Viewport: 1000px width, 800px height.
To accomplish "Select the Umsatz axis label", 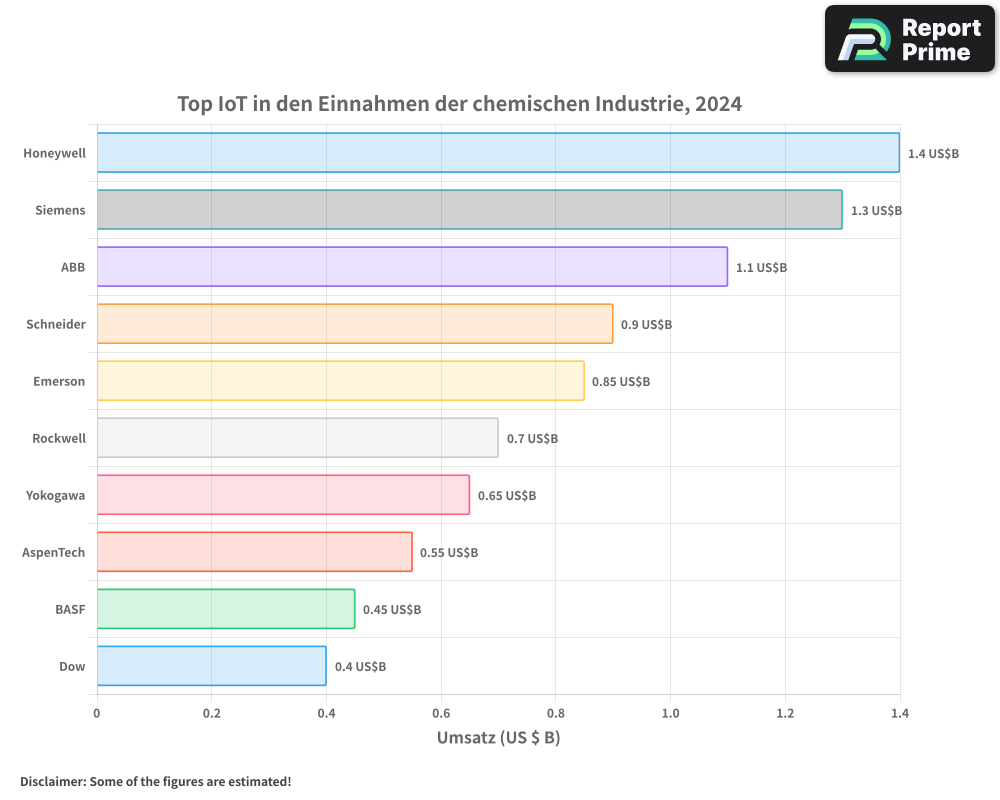I will 498,738.
